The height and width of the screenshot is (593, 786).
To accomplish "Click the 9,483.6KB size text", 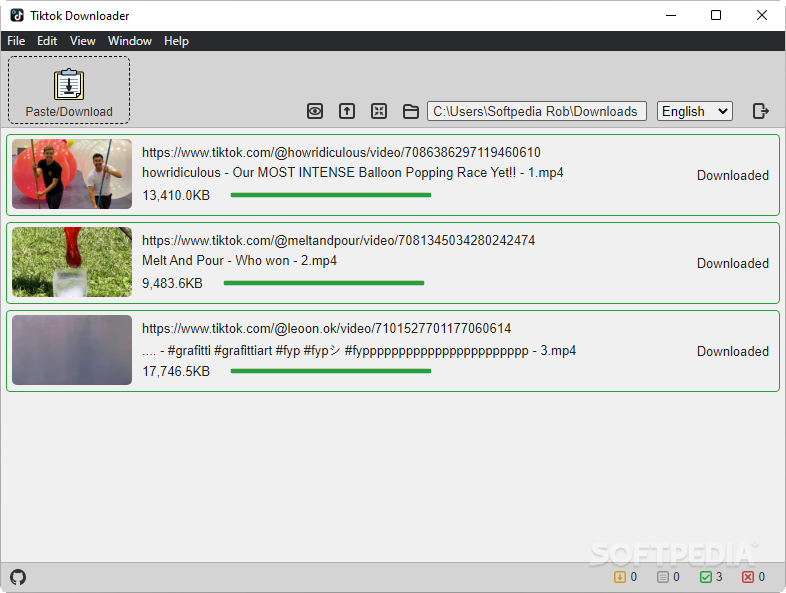I will click(172, 284).
